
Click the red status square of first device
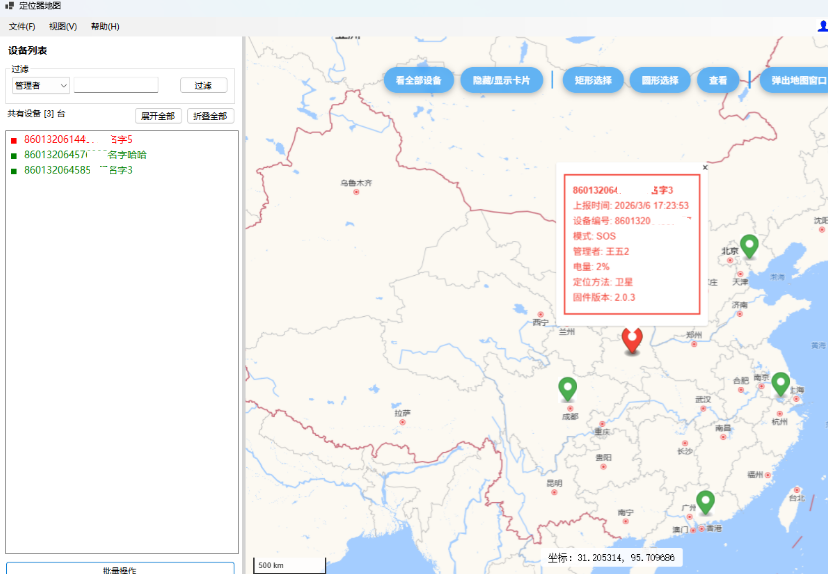tap(14, 140)
